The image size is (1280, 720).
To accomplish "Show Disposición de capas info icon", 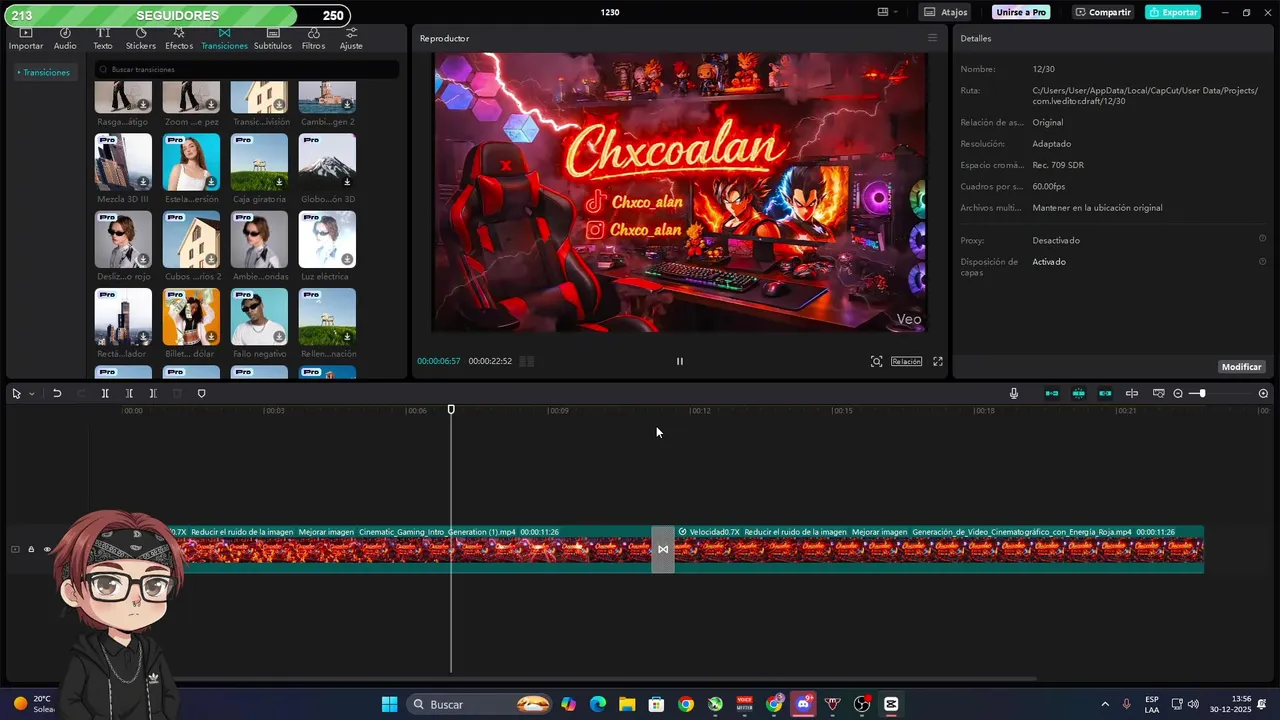I will point(1262,261).
